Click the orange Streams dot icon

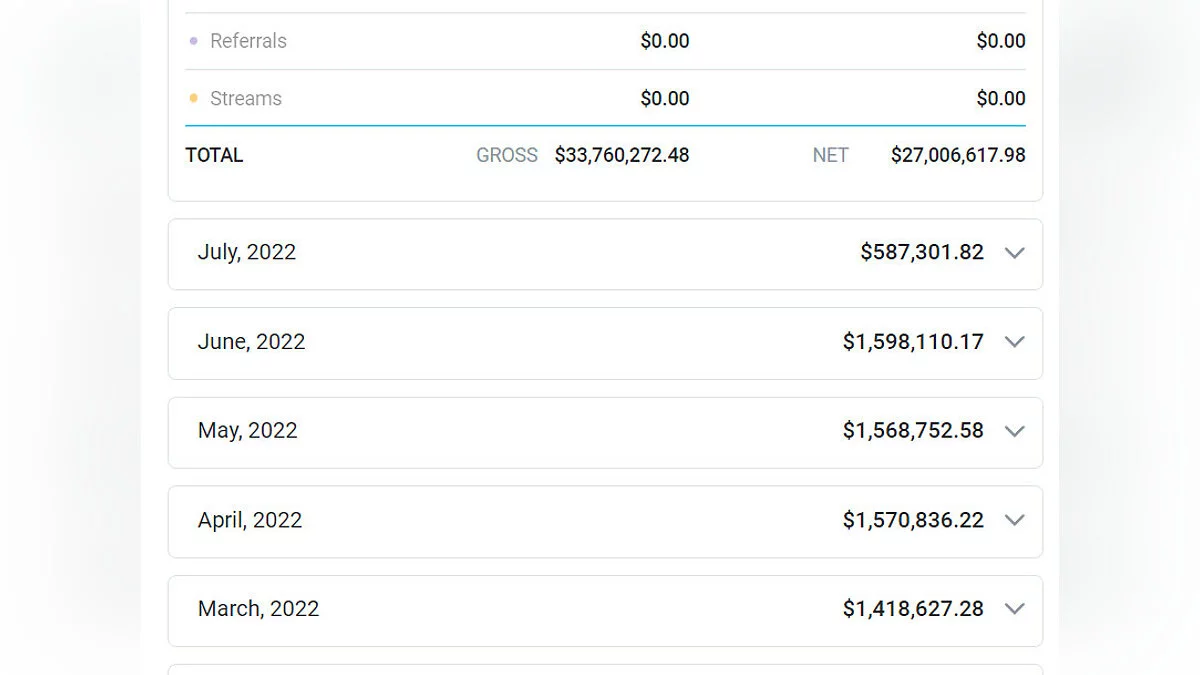click(193, 98)
